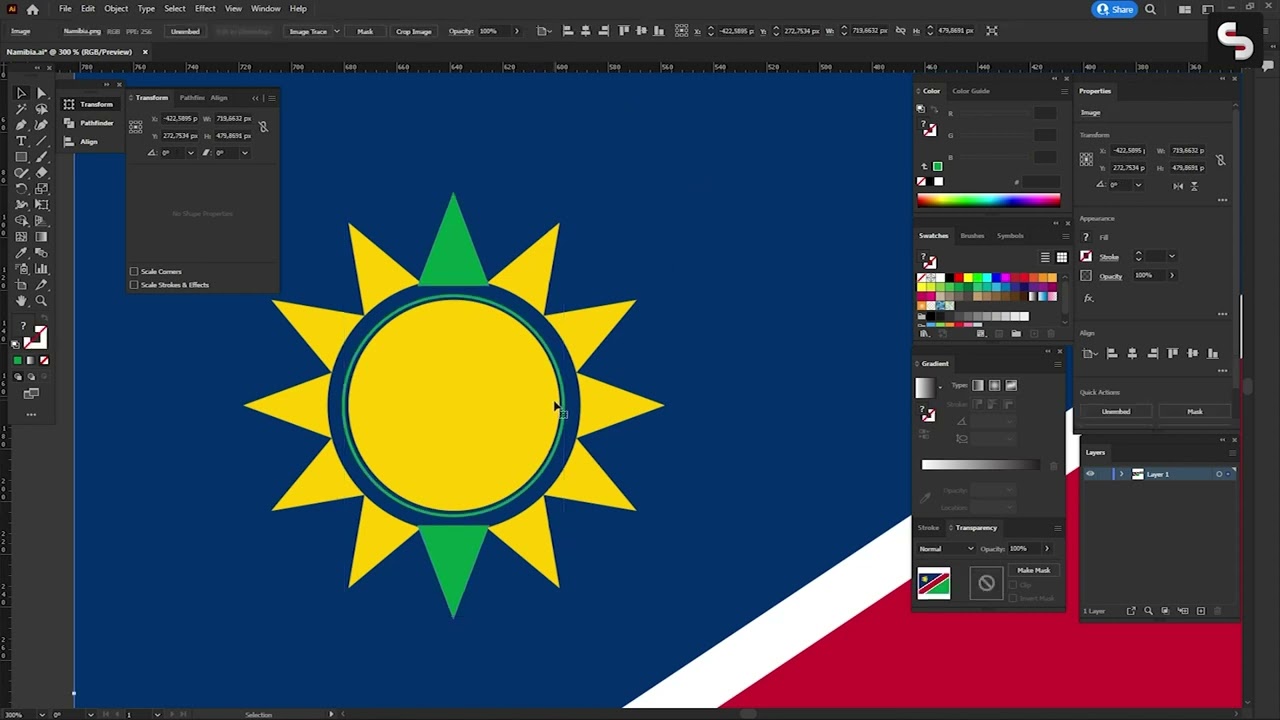Pick a color from the spectrum bar
The image size is (1280, 720).
click(988, 200)
